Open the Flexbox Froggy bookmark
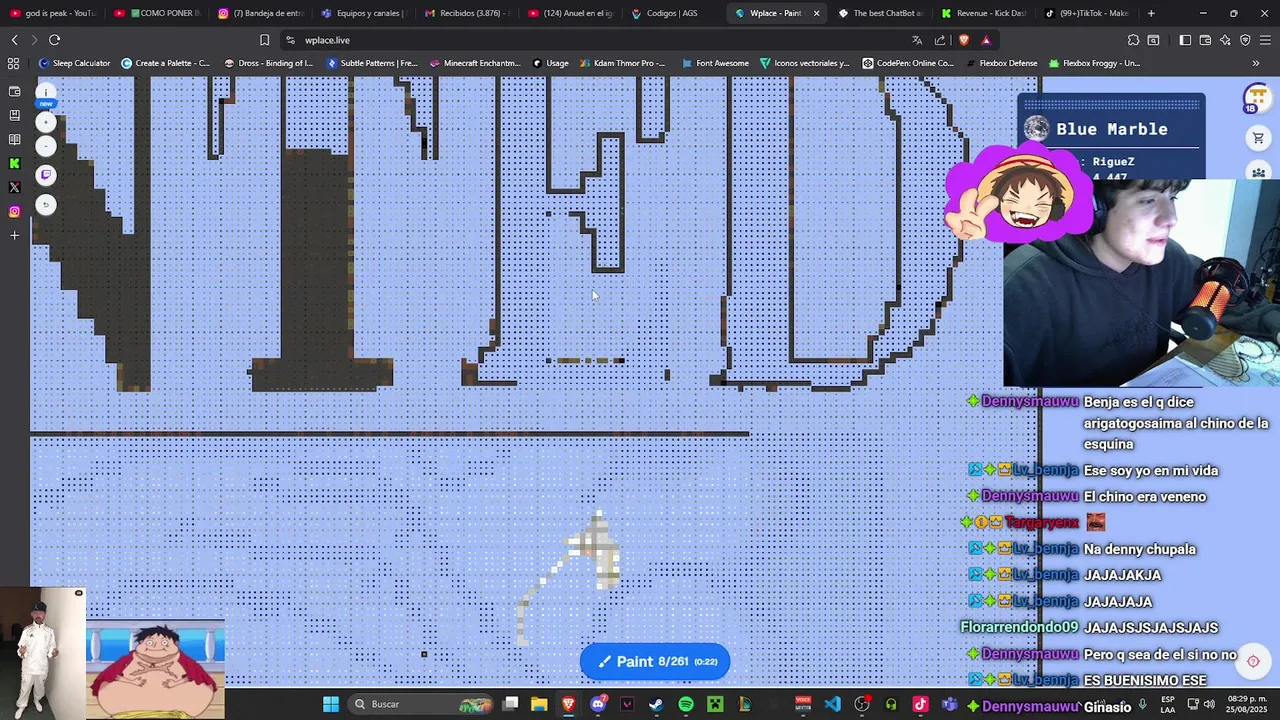The height and width of the screenshot is (720, 1280). (1093, 63)
